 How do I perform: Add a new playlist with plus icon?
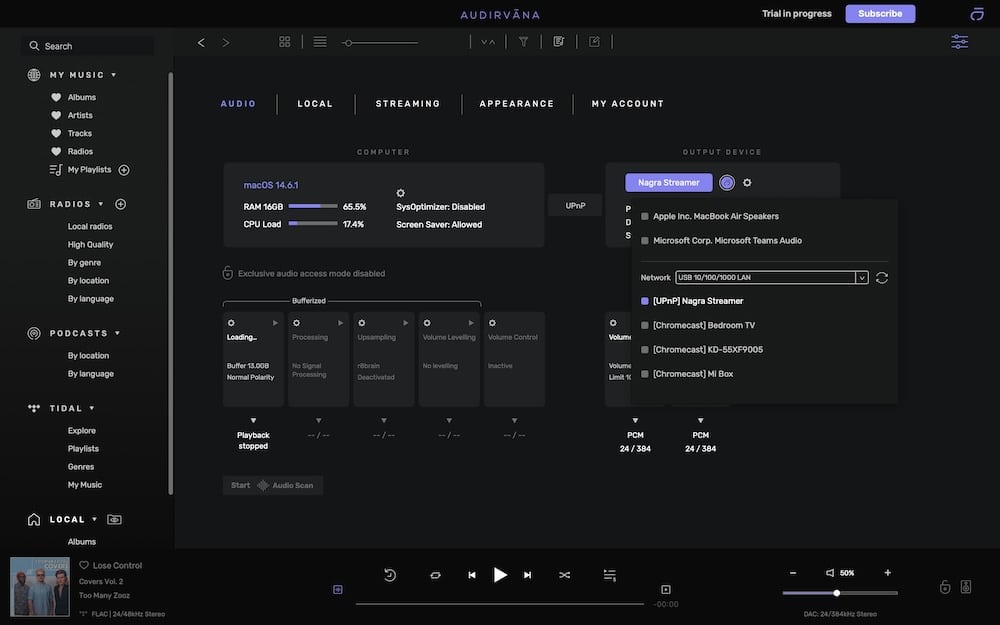pyautogui.click(x=124, y=170)
